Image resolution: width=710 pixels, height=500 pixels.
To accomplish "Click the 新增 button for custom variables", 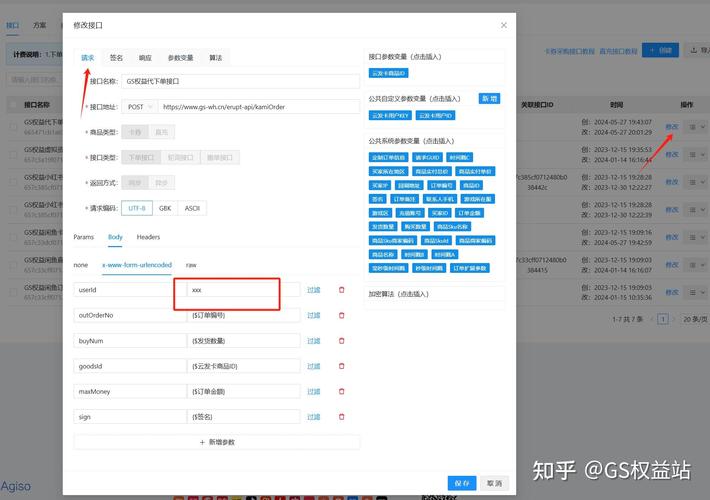I will point(490,99).
